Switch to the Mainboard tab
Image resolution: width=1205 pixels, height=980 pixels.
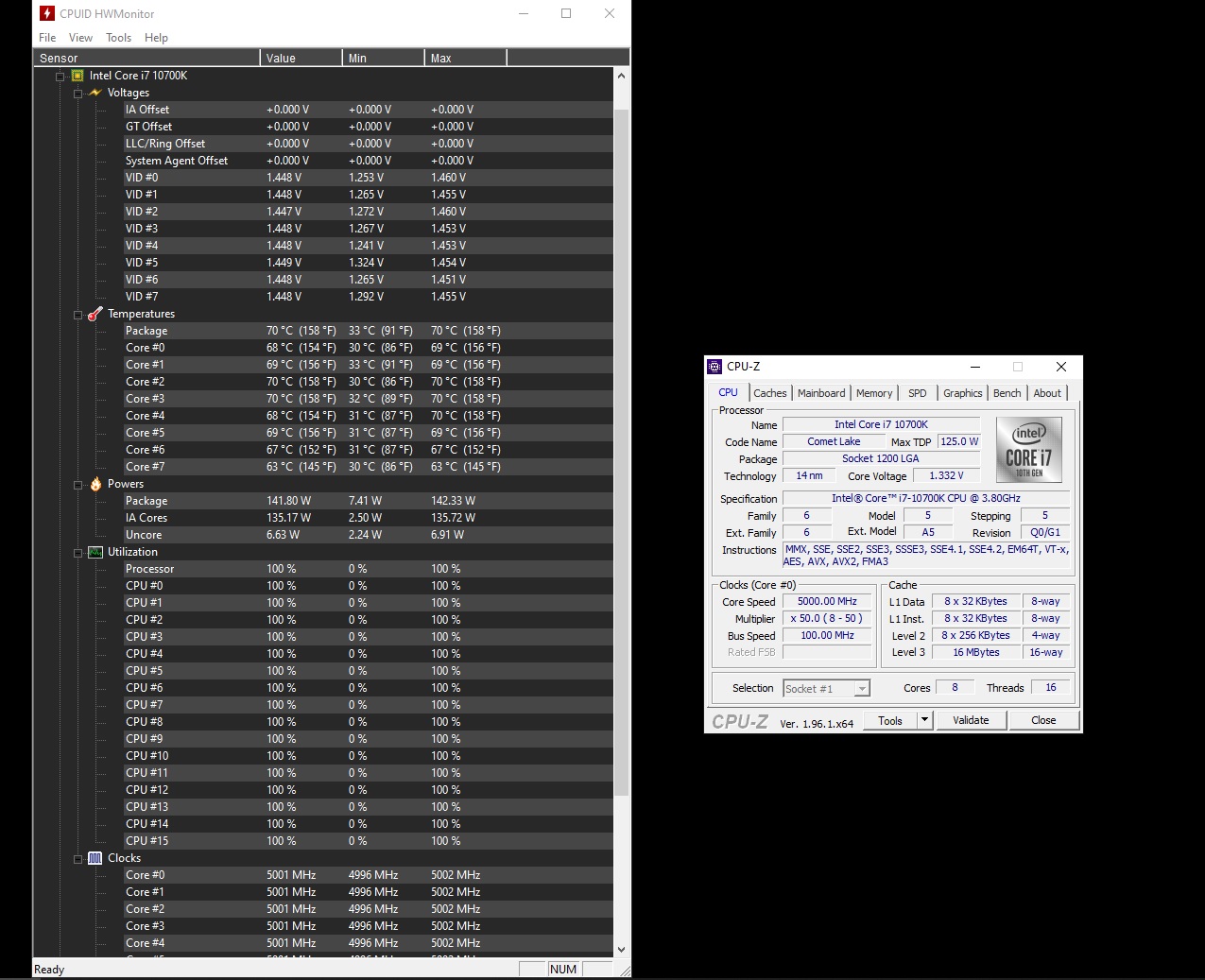pos(821,393)
